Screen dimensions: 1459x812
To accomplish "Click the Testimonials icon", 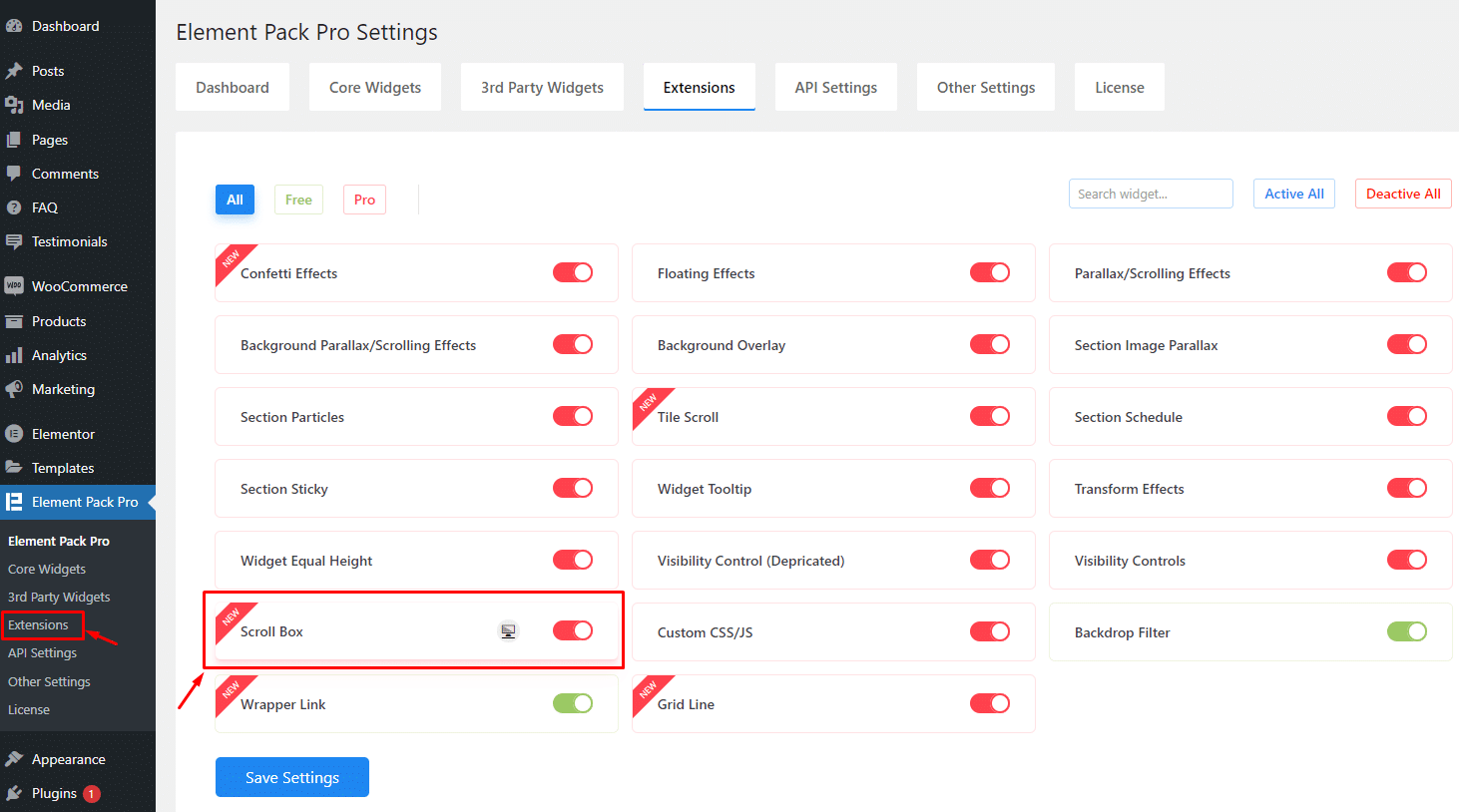I will pos(14,241).
